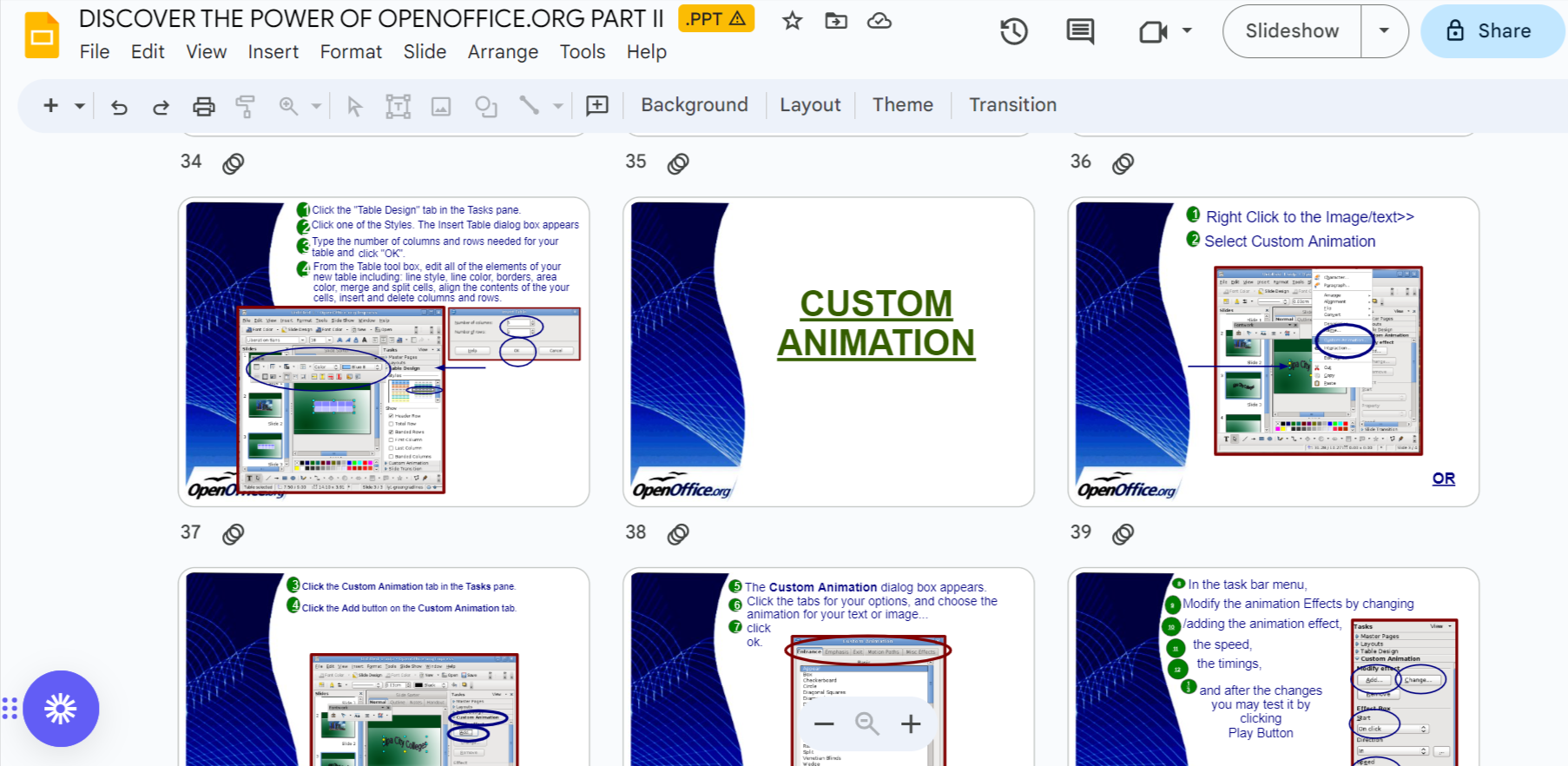Click the Layout button
This screenshot has width=1568, height=766.
pos(810,105)
